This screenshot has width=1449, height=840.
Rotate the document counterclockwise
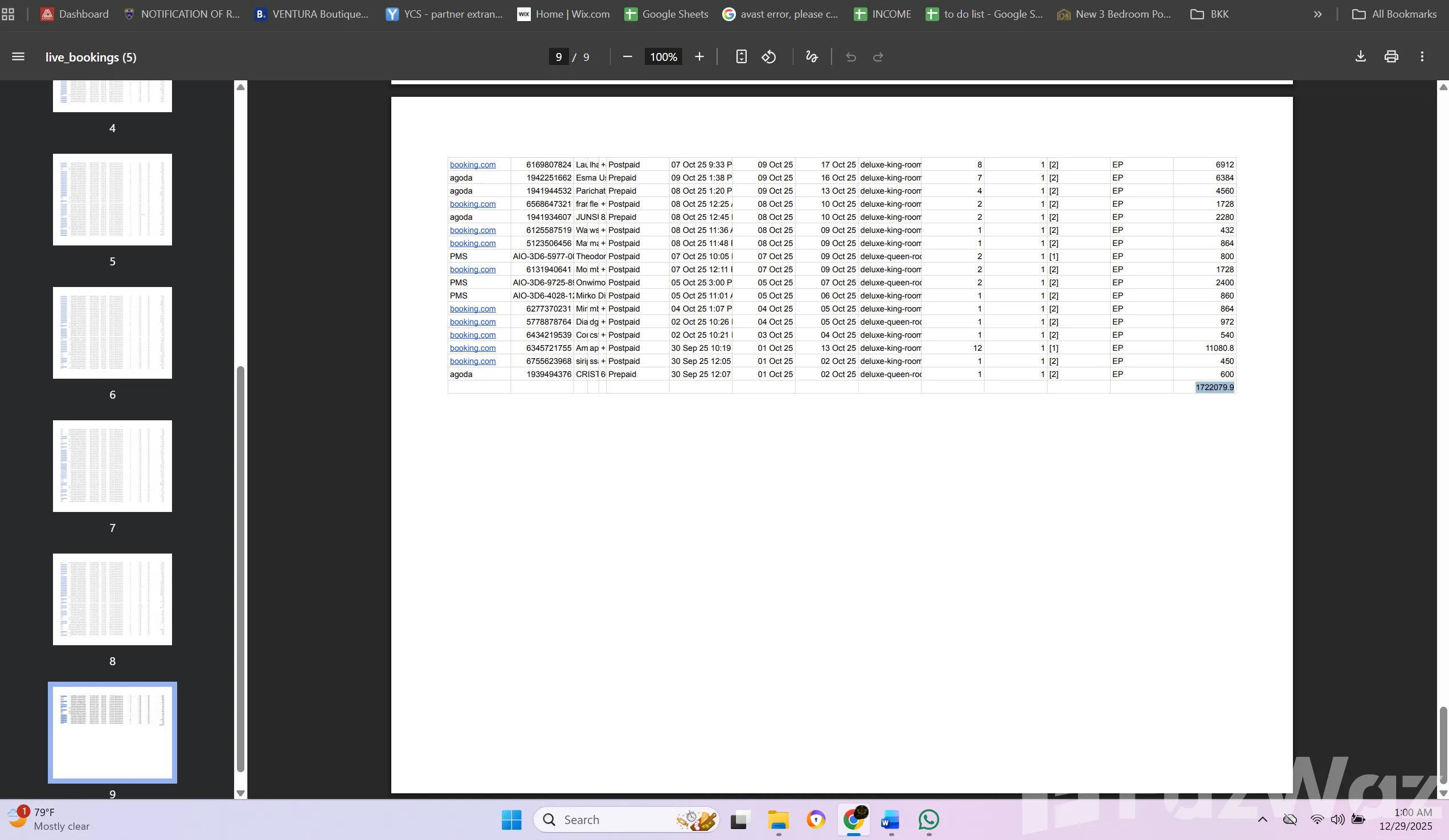pos(769,56)
